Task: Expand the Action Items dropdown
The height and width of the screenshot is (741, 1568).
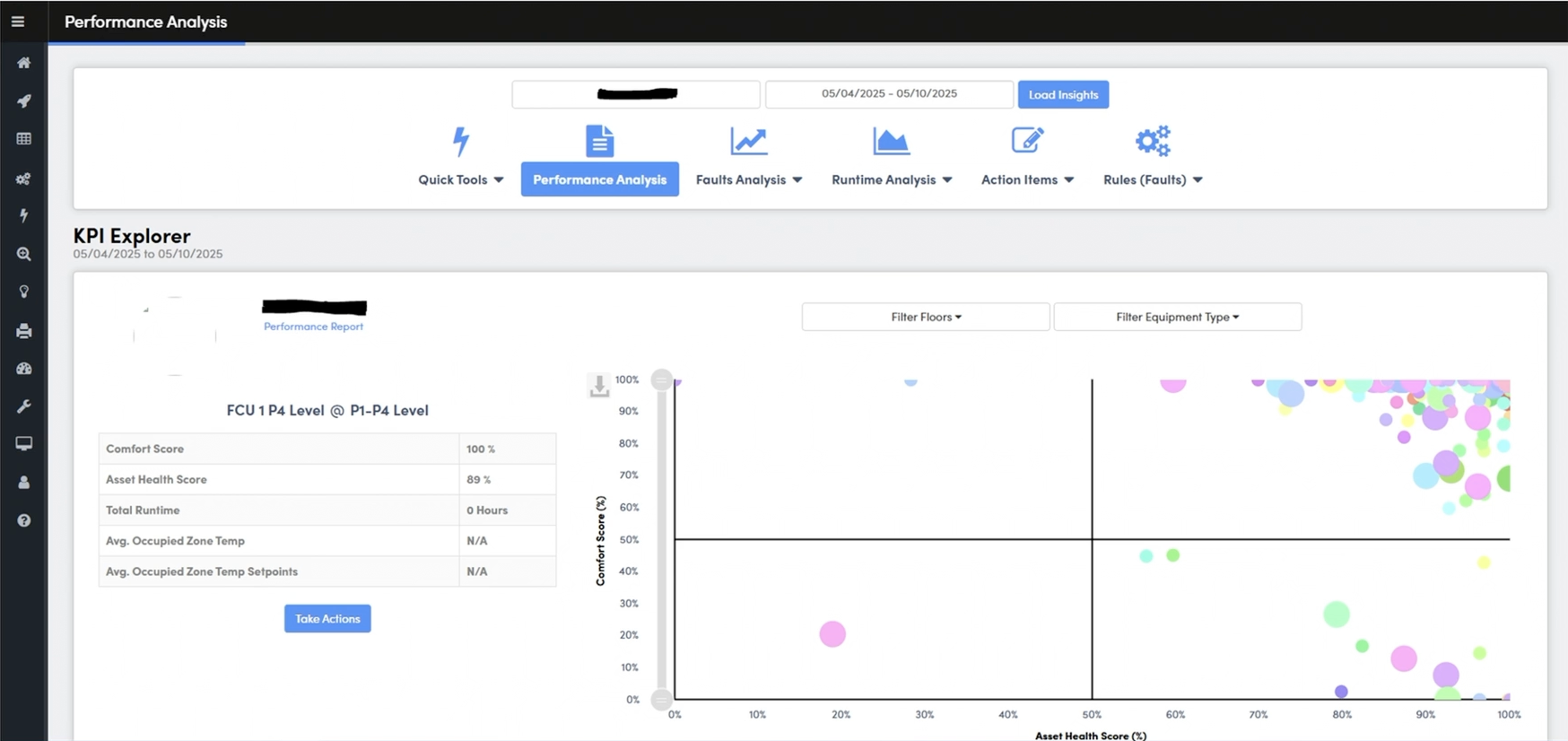Action: point(1027,179)
